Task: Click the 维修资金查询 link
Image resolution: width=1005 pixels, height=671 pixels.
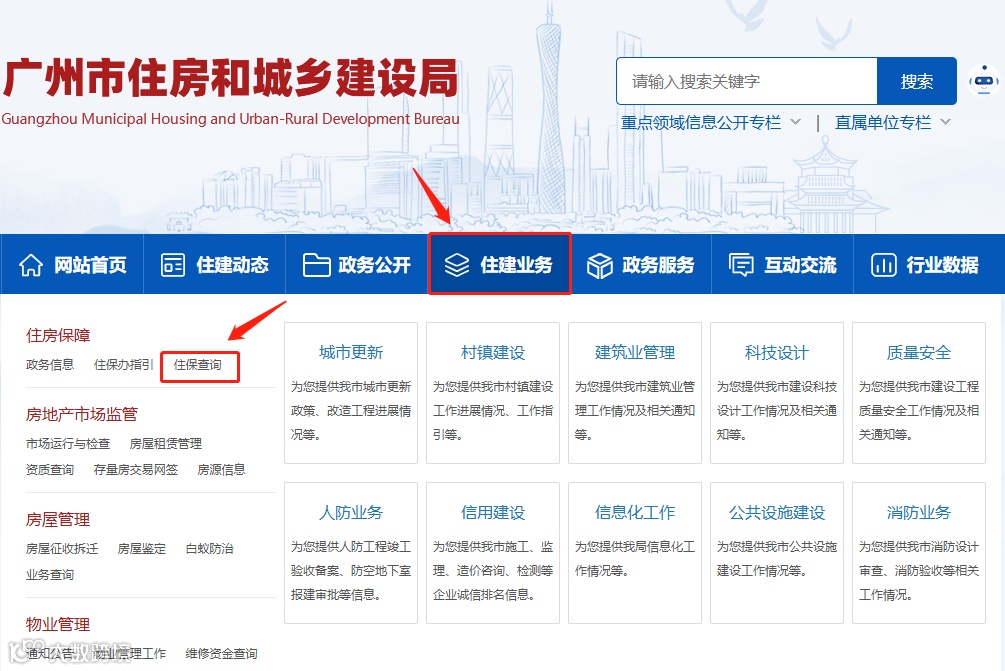Action: [x=221, y=654]
